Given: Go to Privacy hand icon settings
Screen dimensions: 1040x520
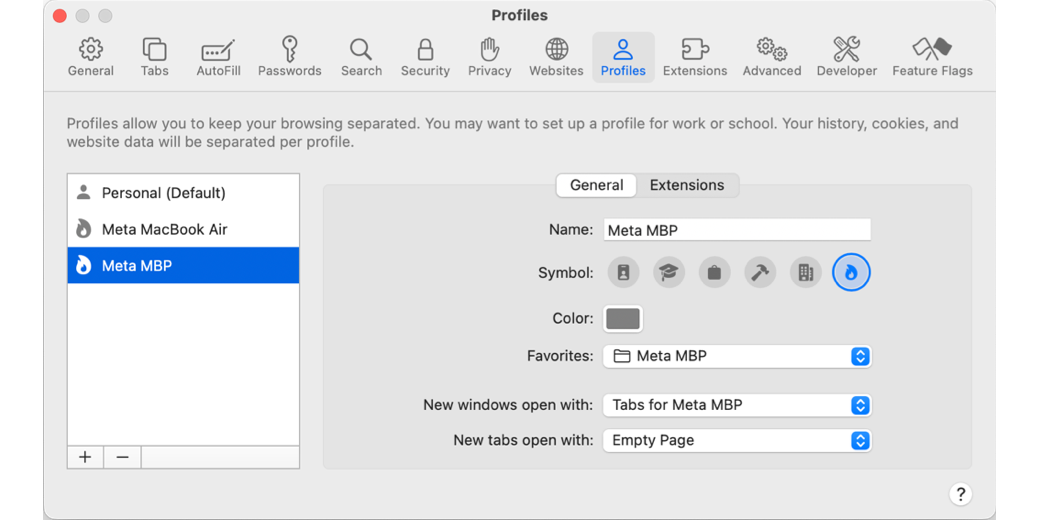Looking at the screenshot, I should [489, 58].
